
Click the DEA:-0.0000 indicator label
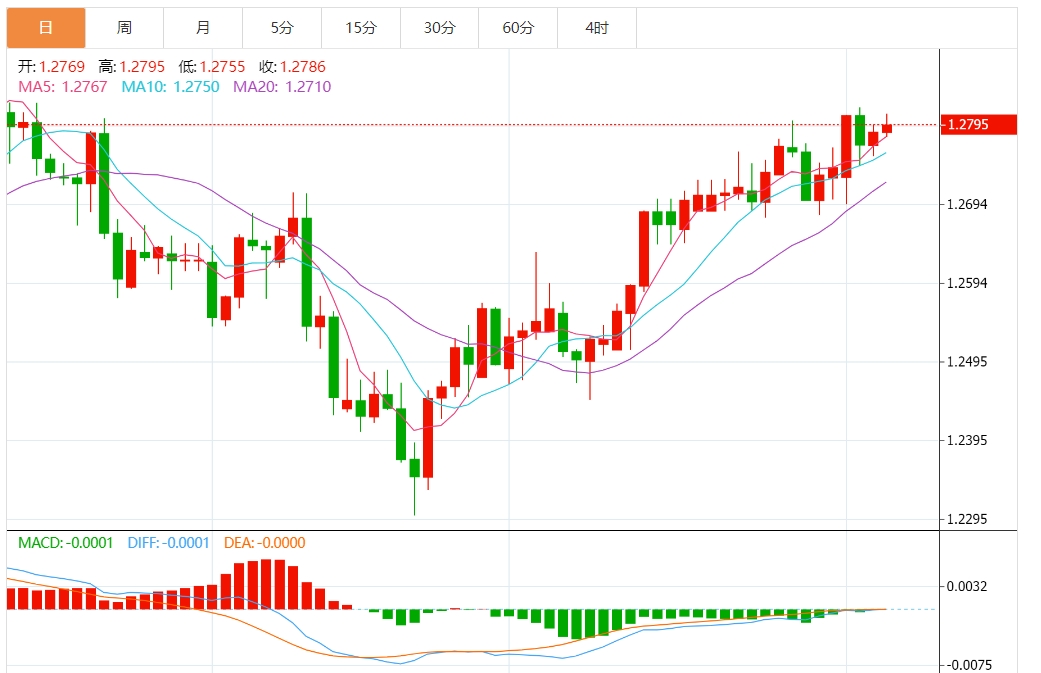(x=264, y=543)
